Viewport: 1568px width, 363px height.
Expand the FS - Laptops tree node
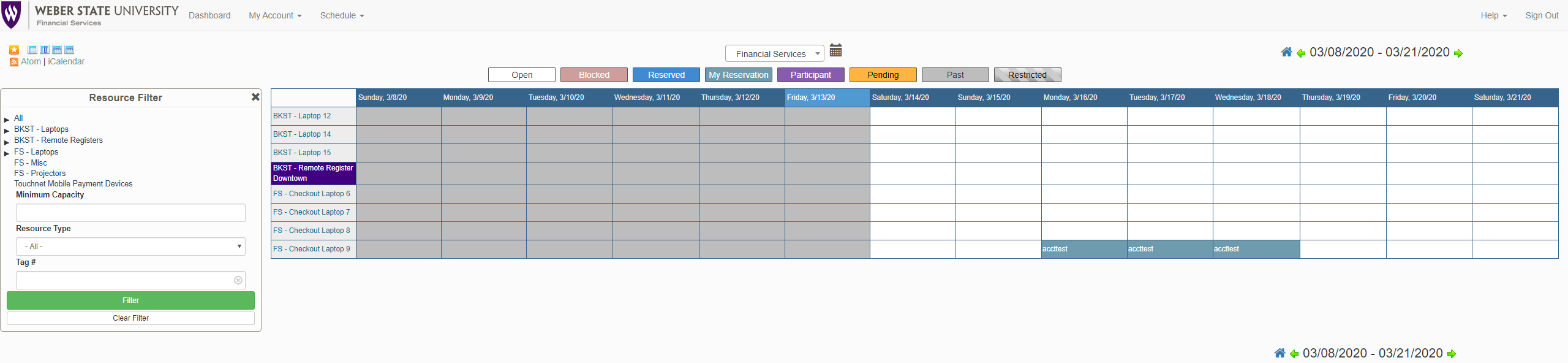pyautogui.click(x=7, y=153)
